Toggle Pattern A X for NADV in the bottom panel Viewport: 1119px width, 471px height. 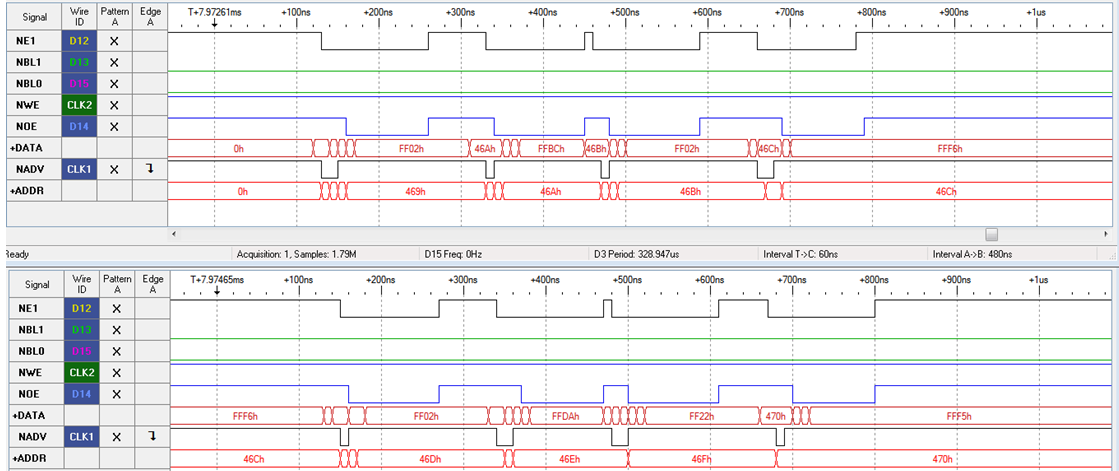117,437
